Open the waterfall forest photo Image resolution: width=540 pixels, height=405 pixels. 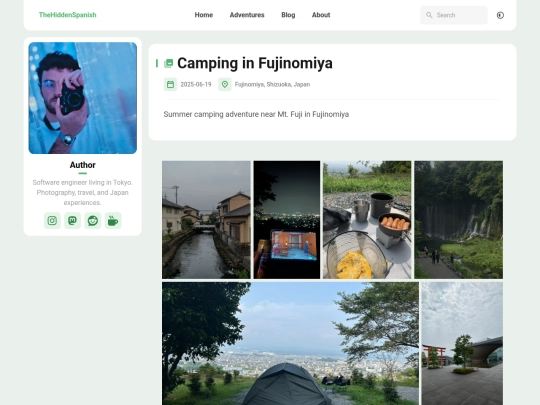(x=458, y=220)
